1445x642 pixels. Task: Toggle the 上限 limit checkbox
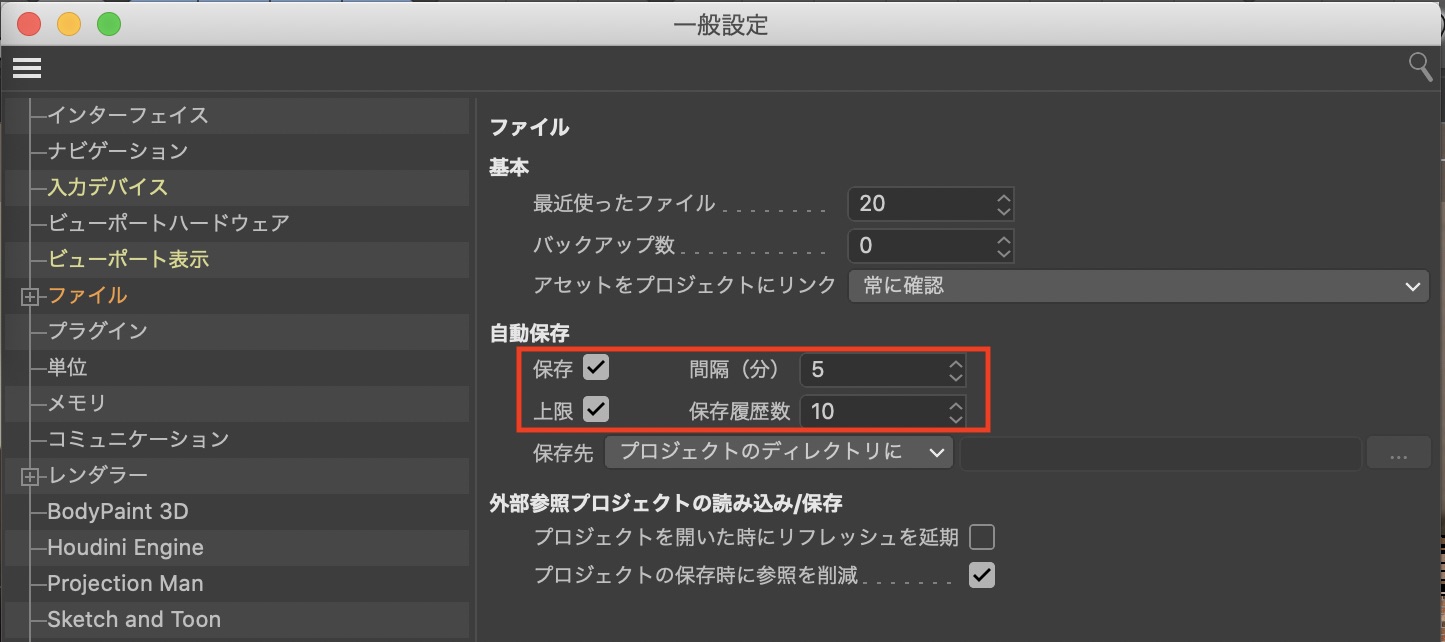click(596, 409)
